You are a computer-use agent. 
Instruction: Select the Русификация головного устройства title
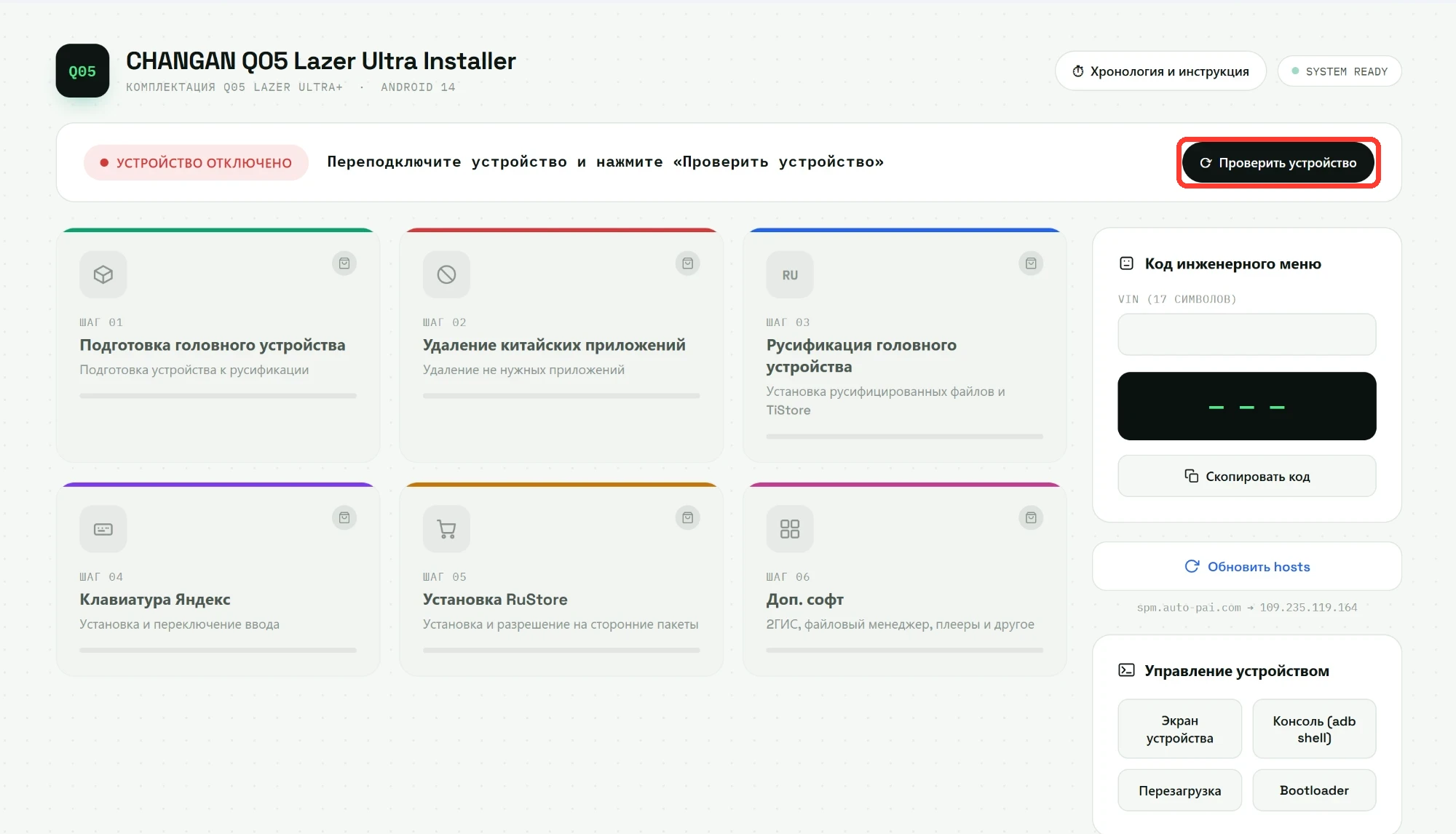(x=861, y=356)
